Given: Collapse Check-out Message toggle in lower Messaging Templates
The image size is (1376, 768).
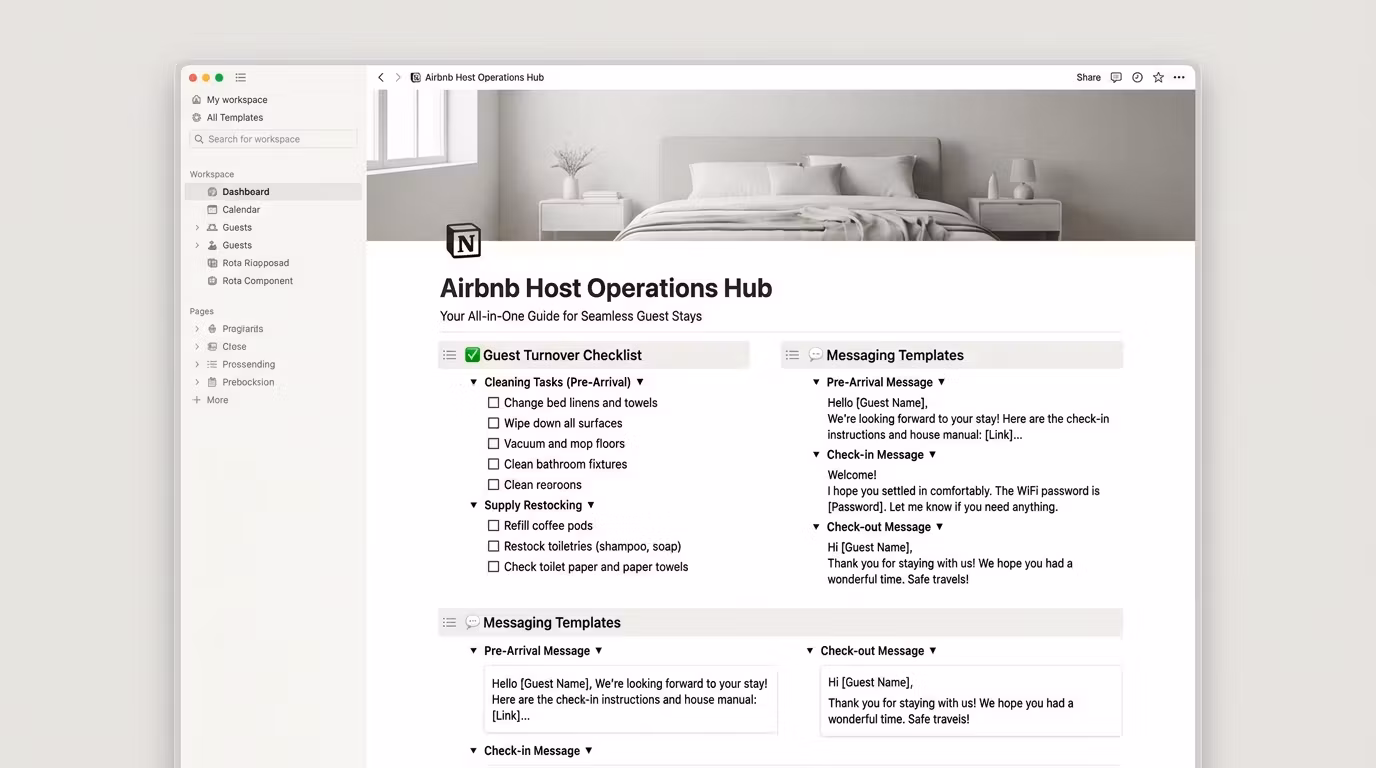Looking at the screenshot, I should pyautogui.click(x=810, y=651).
